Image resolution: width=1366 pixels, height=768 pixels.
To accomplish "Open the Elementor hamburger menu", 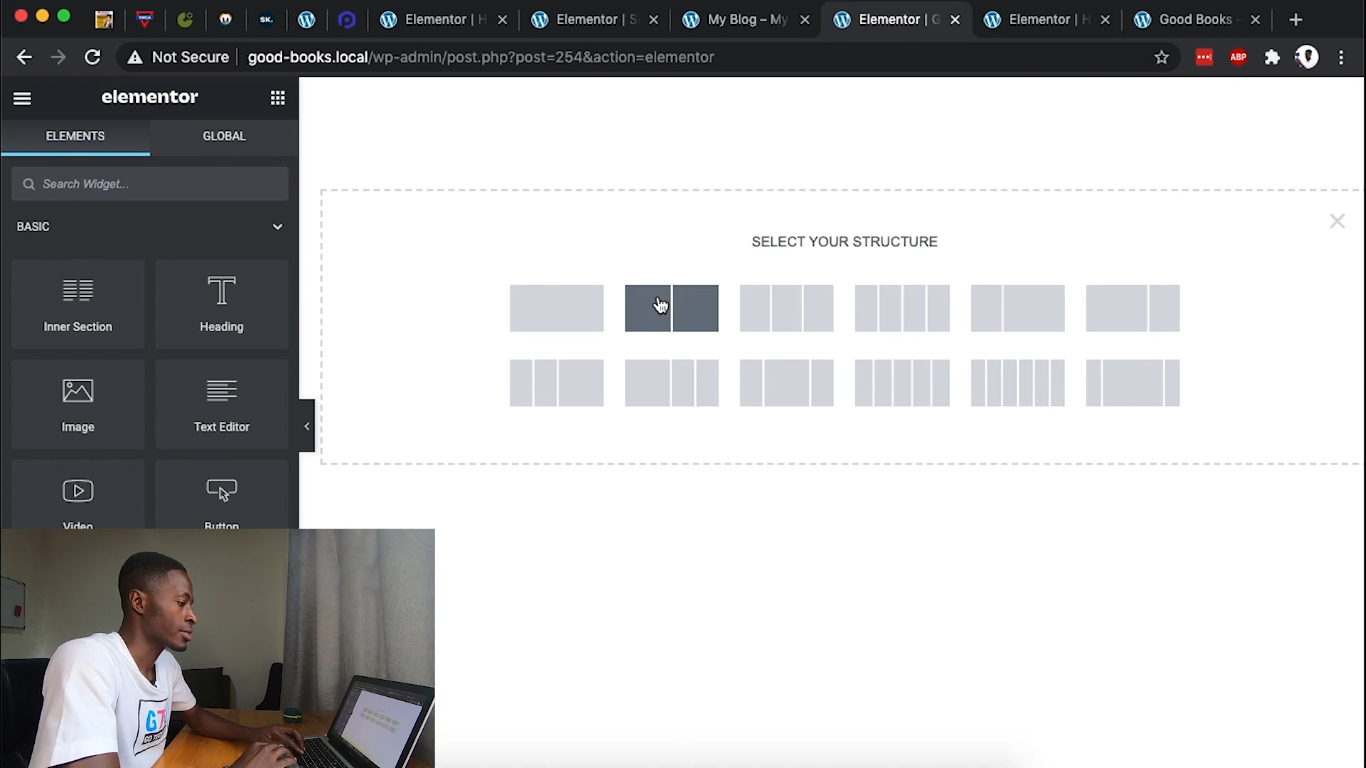I will coord(22,98).
